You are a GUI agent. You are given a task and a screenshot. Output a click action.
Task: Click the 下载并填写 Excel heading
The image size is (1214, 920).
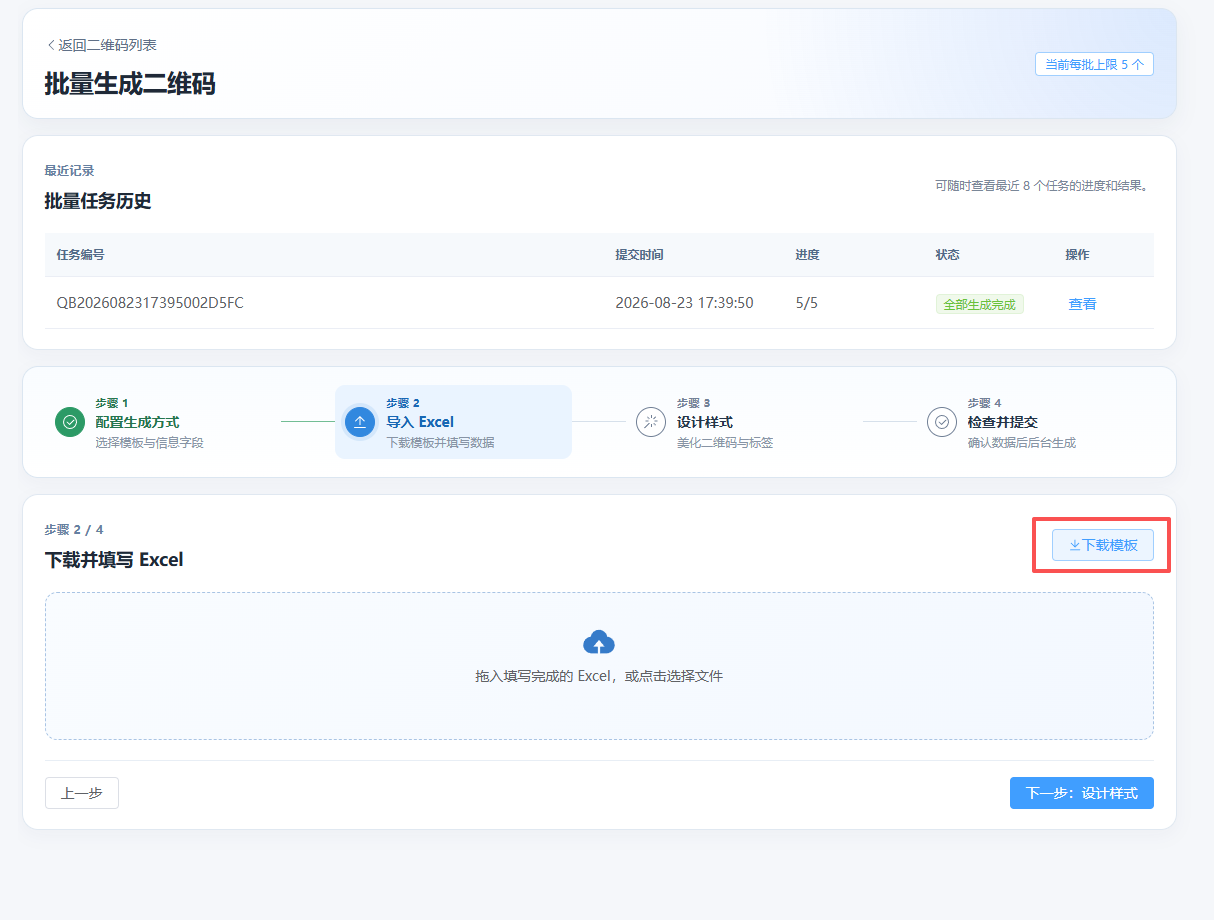click(x=114, y=560)
